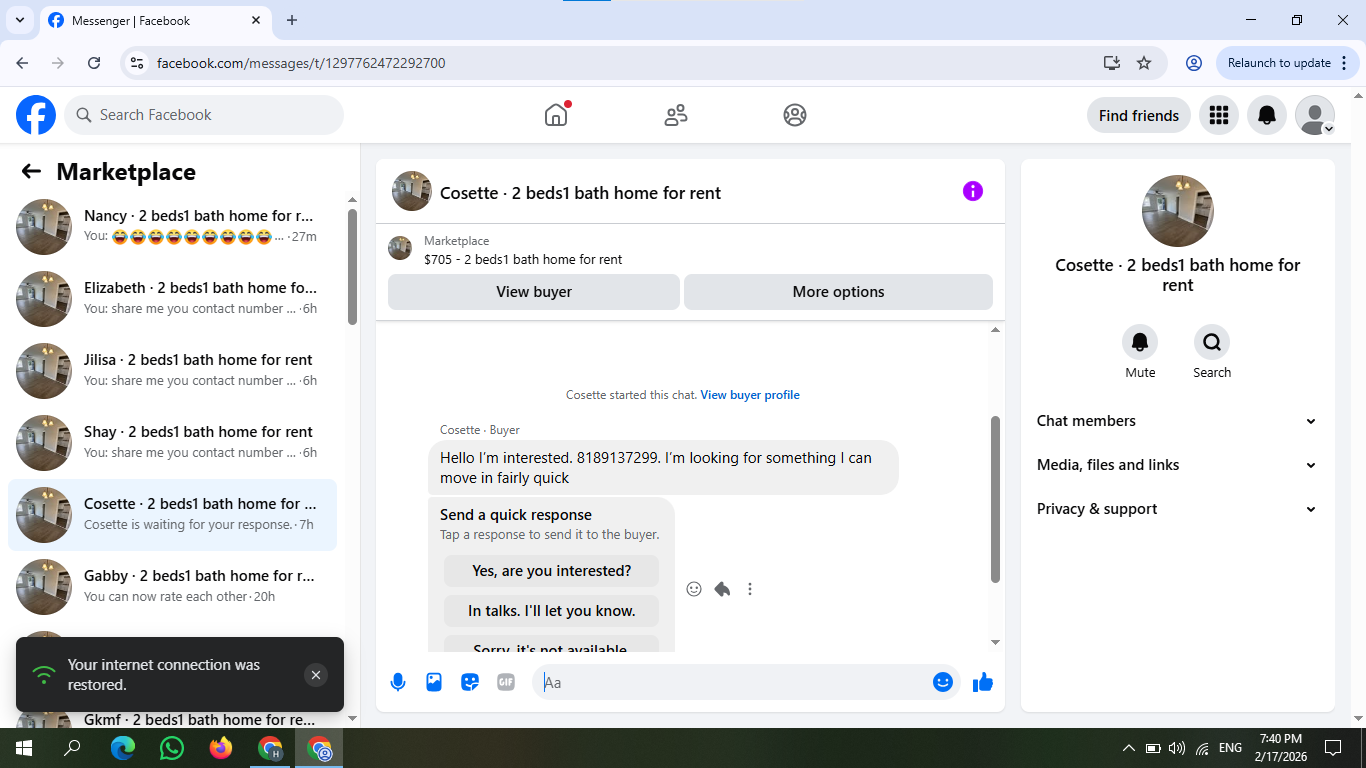Image resolution: width=1366 pixels, height=768 pixels.
Task: Send quick response Yes, are you interested?
Action: [552, 571]
